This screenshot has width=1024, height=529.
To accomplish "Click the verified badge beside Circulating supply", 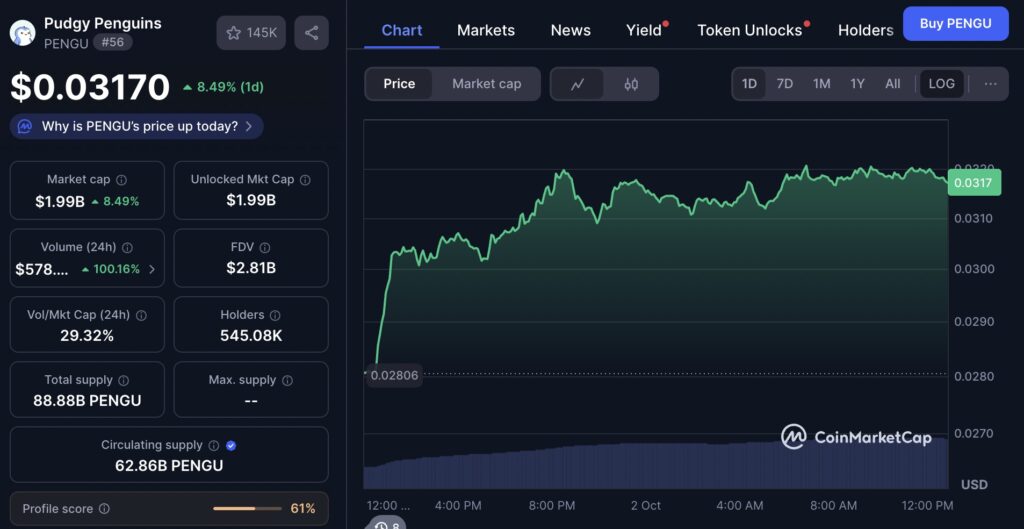I will click(x=231, y=445).
